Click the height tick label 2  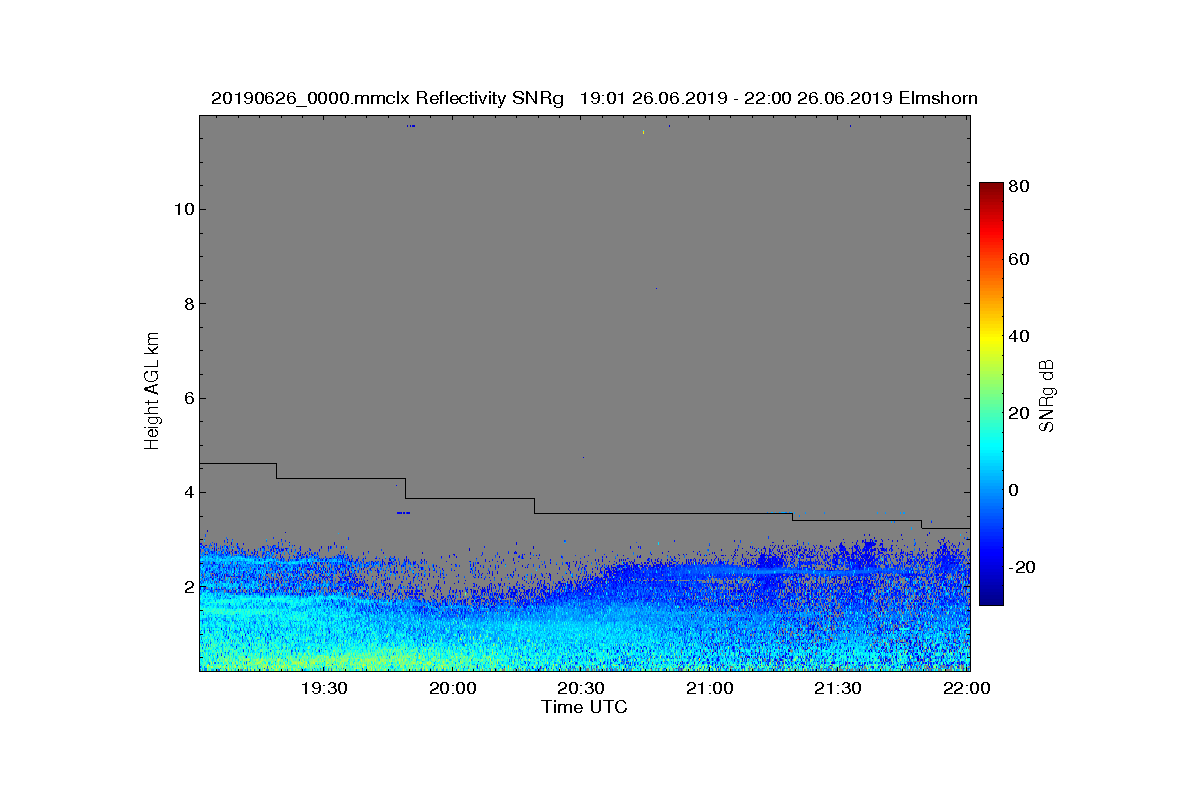pyautogui.click(x=188, y=587)
